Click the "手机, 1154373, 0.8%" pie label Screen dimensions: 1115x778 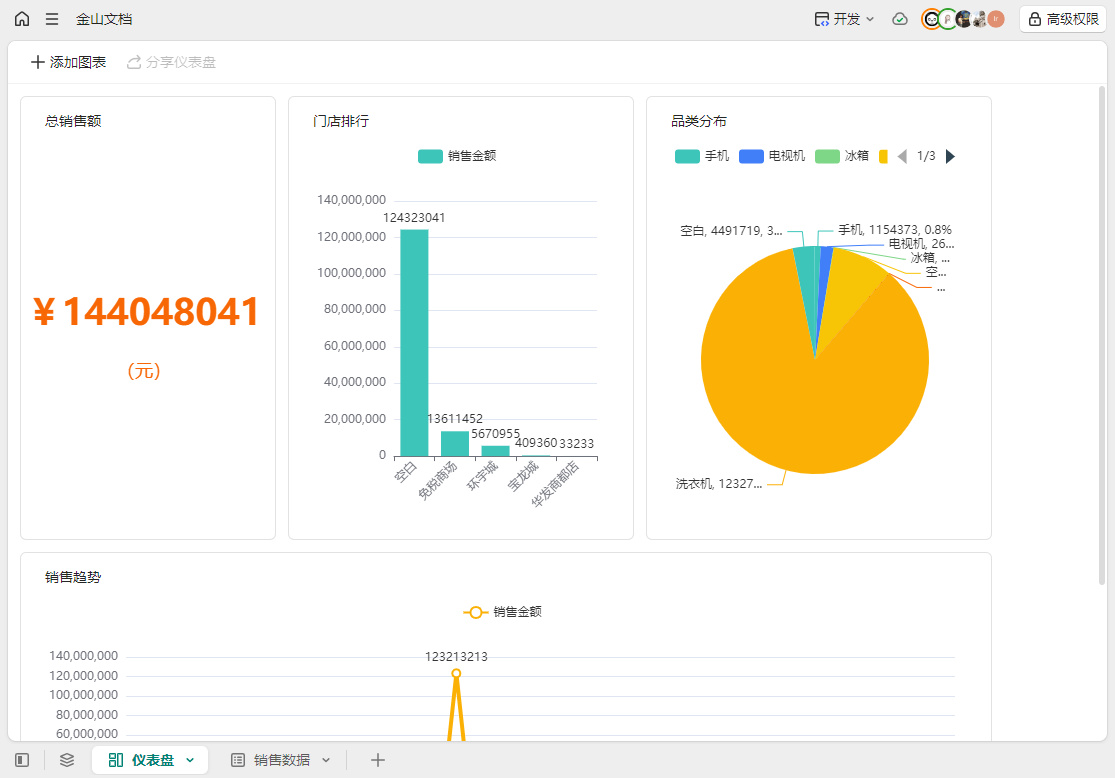895,230
